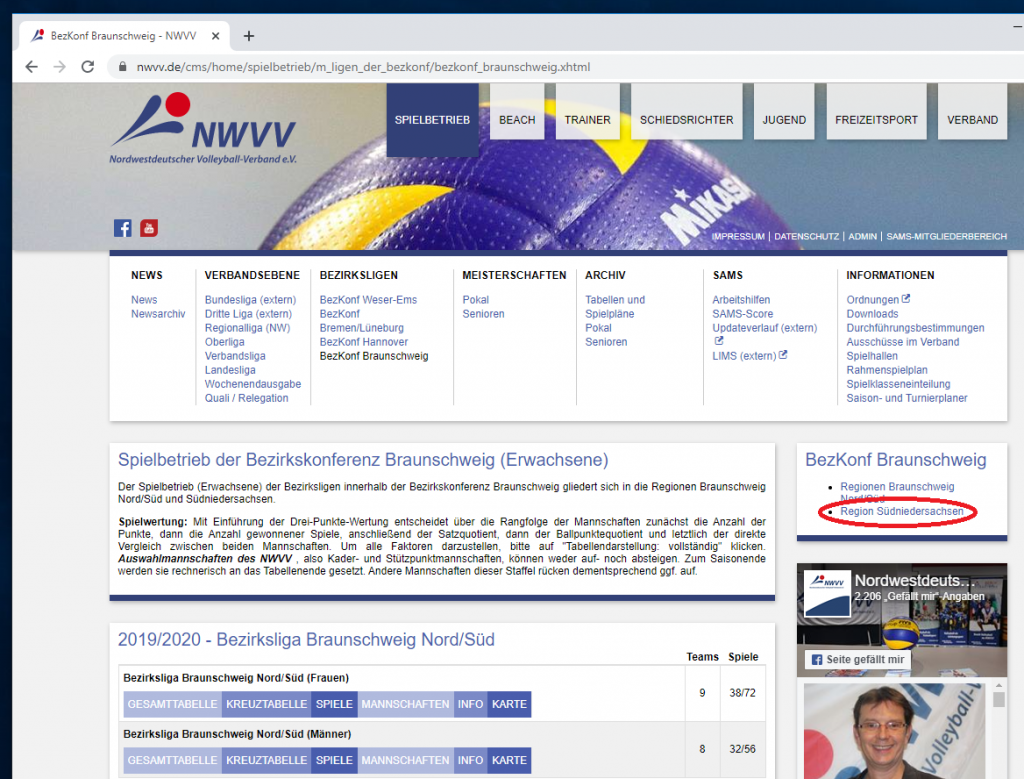This screenshot has width=1024, height=779.
Task: Open the Saison- und Turnierplaner link
Action: pos(906,398)
